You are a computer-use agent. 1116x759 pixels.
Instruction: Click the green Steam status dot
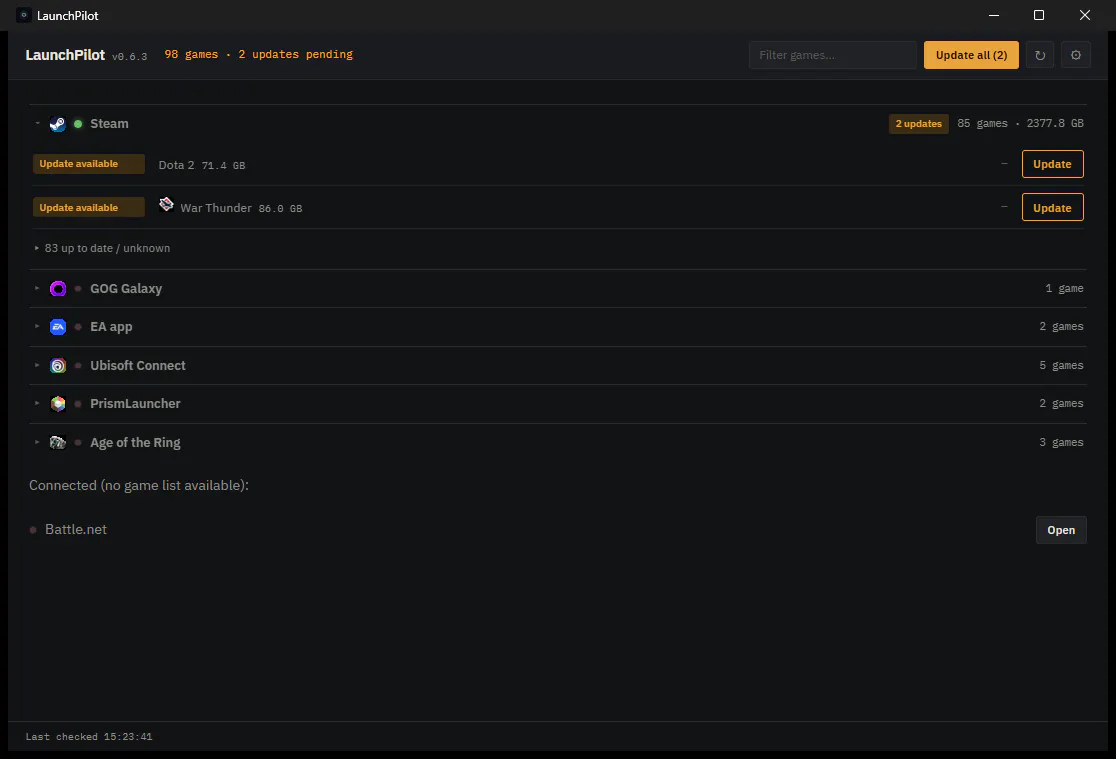coord(78,124)
